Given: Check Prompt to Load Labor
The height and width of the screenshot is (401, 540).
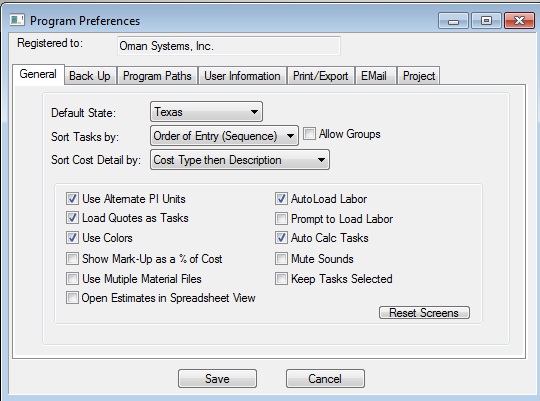Looking at the screenshot, I should tap(281, 218).
